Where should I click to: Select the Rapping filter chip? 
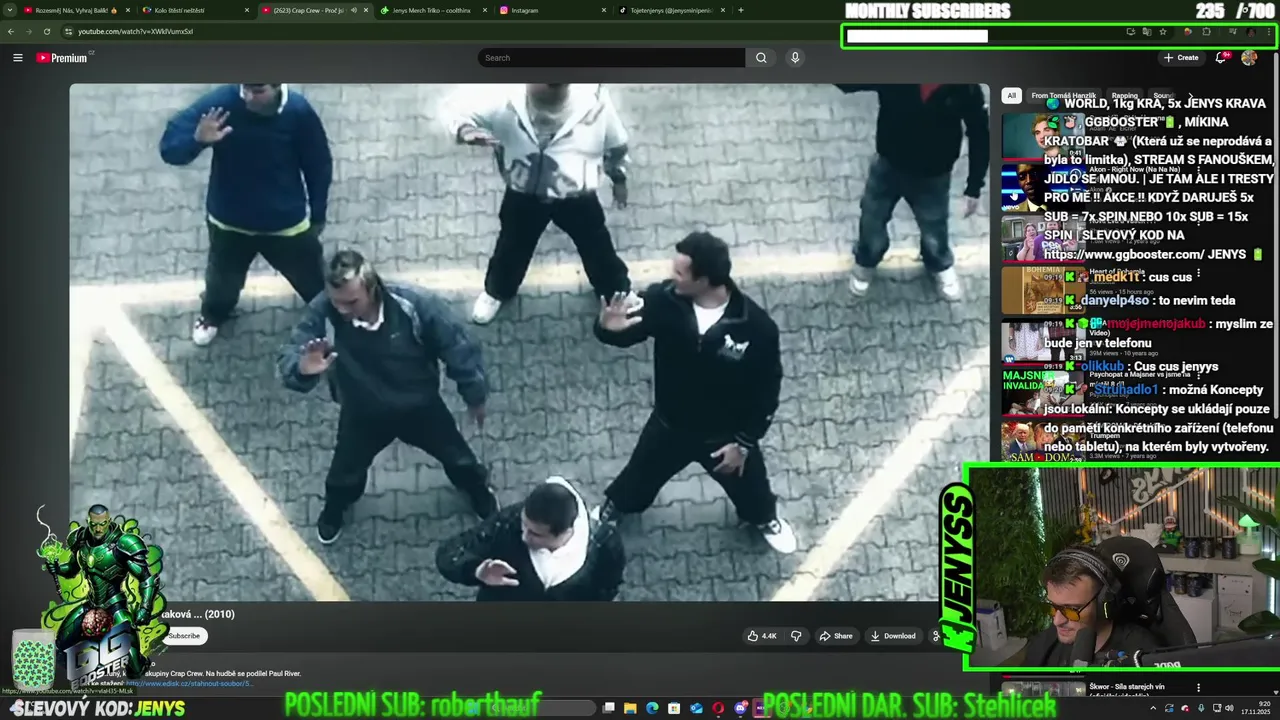coord(1125,96)
